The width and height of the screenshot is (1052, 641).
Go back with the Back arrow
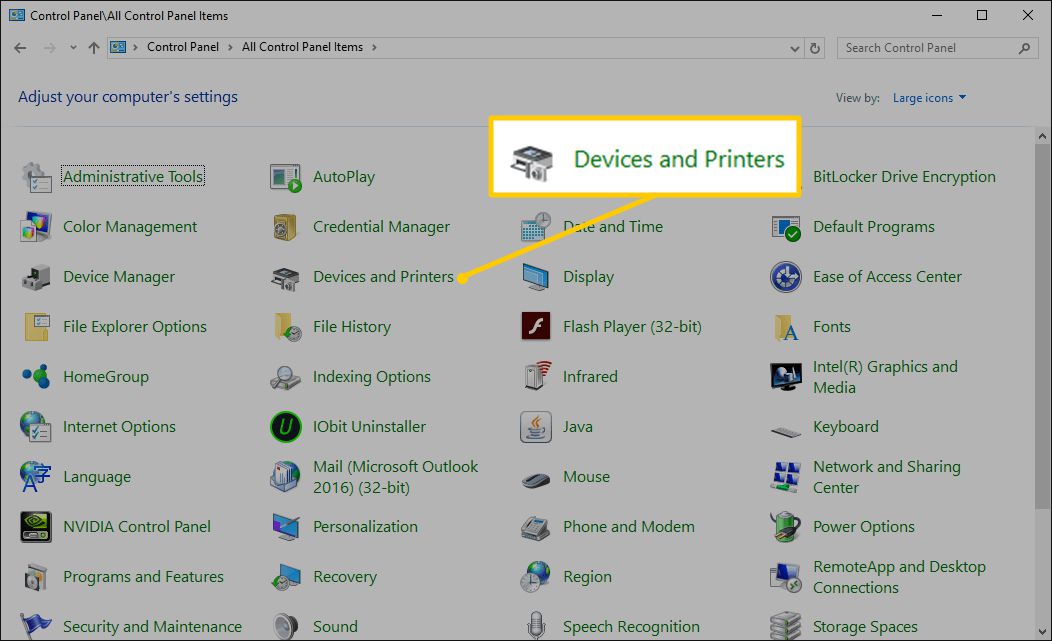[x=20, y=48]
